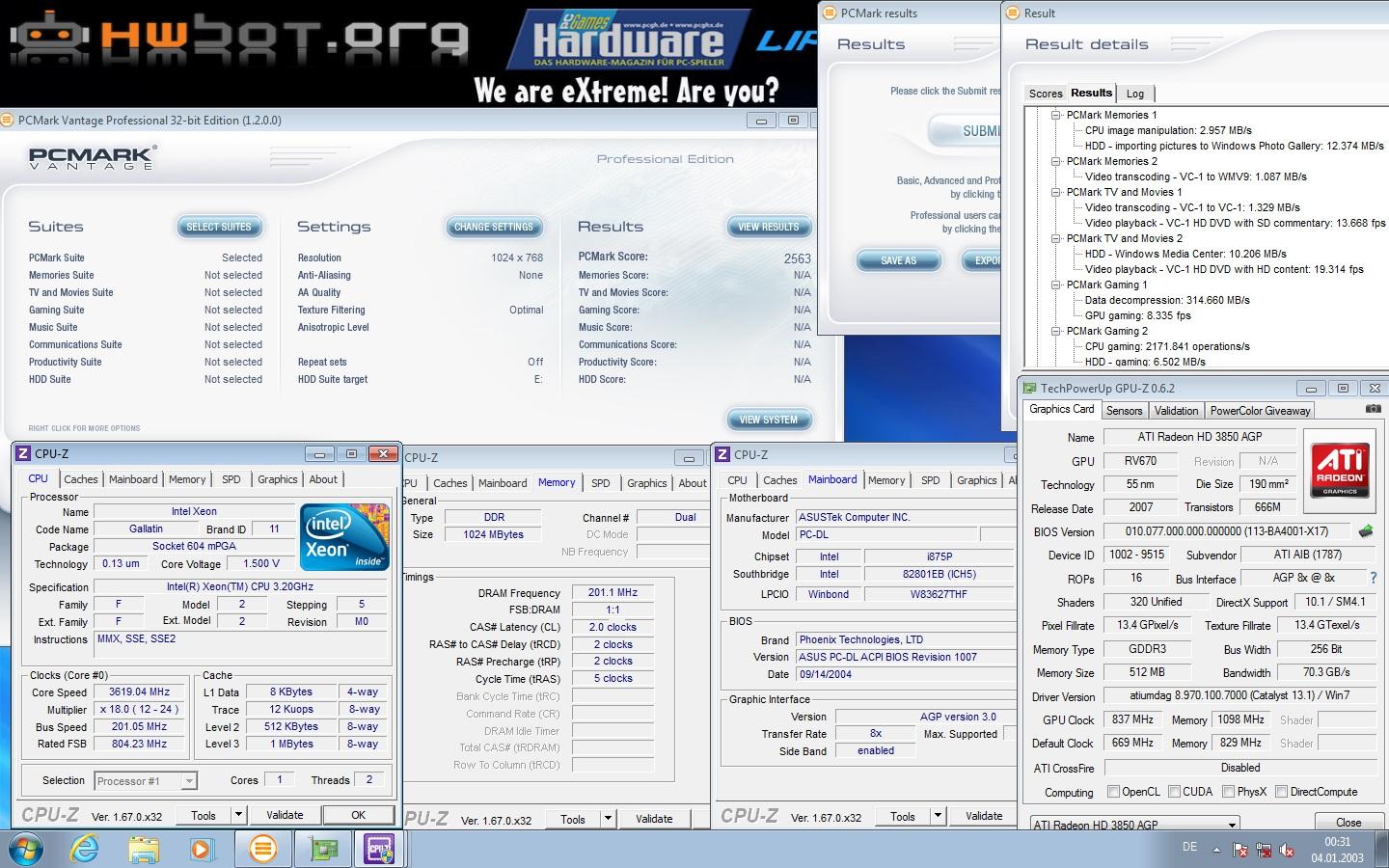Collapse the PCMark Memories 1 tree node
The width and height of the screenshot is (1389, 868).
click(x=1056, y=115)
